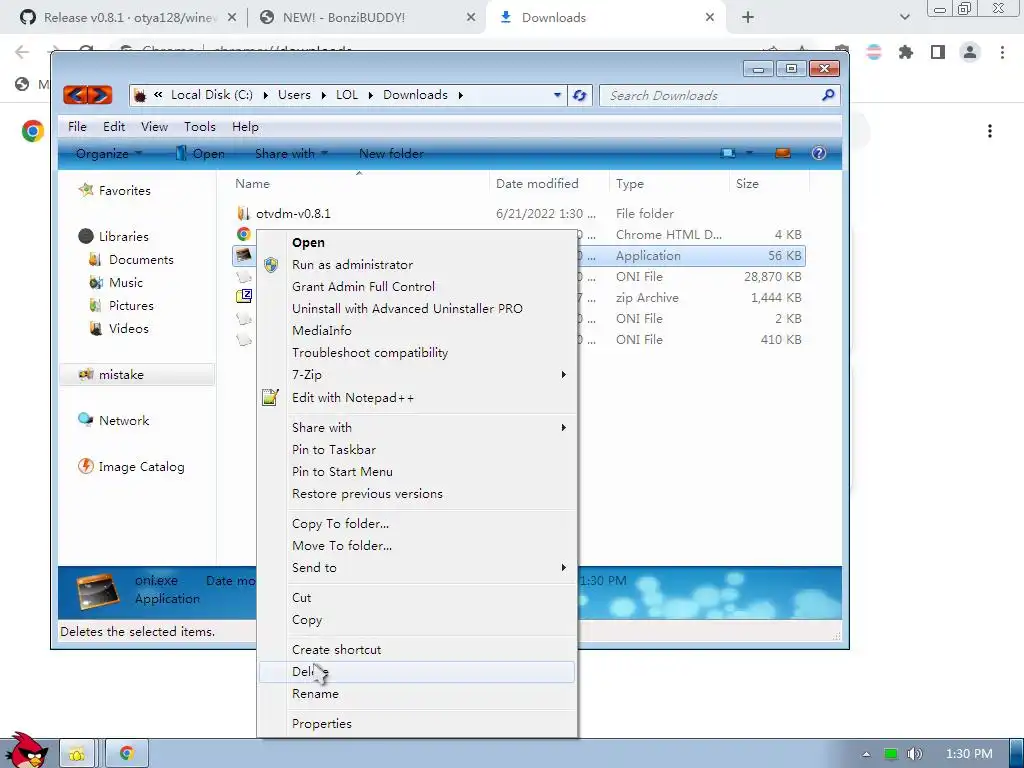The width and height of the screenshot is (1024, 768).
Task: Select Copy from context menu
Action: point(417,620)
